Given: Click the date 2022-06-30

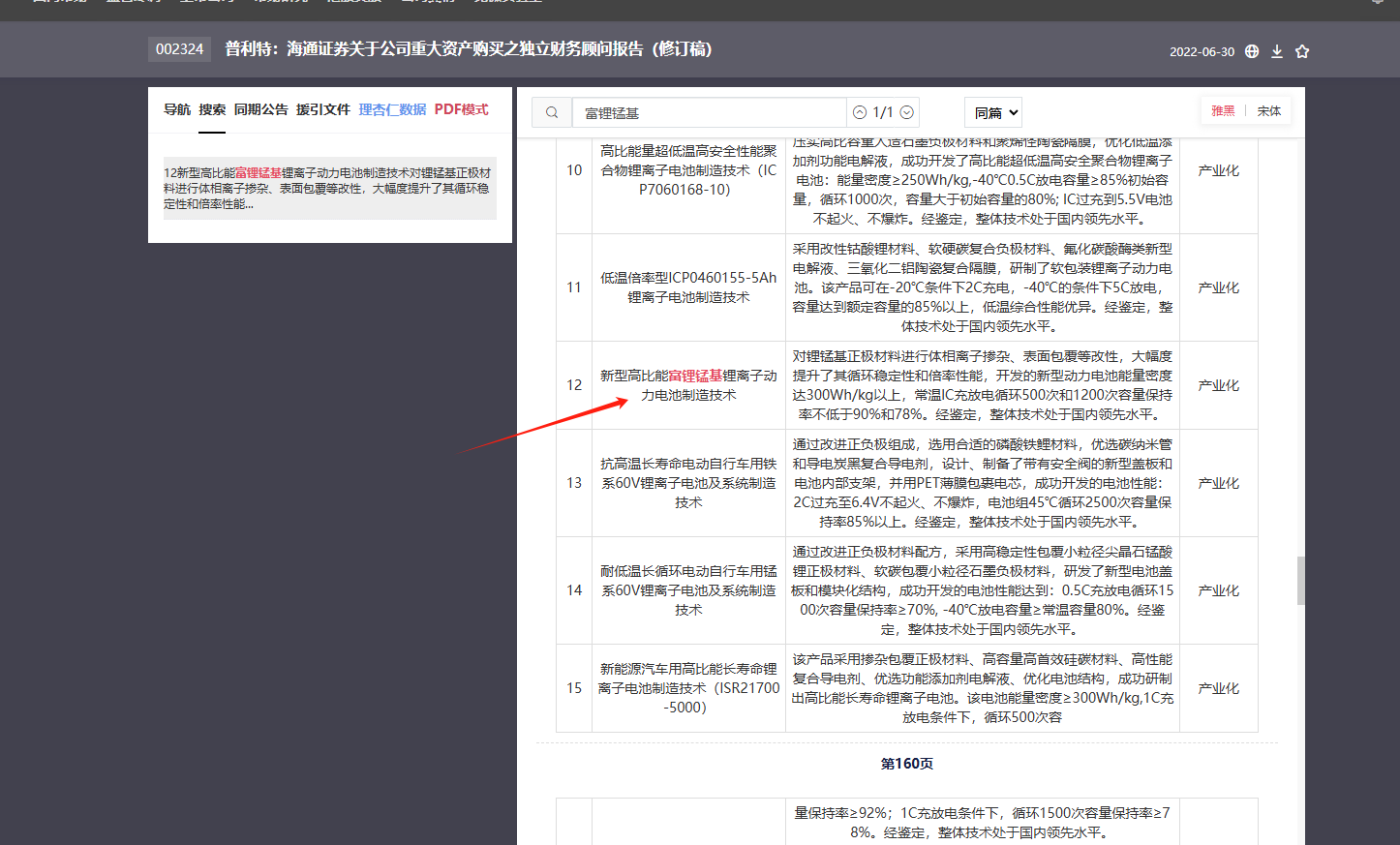Looking at the screenshot, I should click(1202, 52).
